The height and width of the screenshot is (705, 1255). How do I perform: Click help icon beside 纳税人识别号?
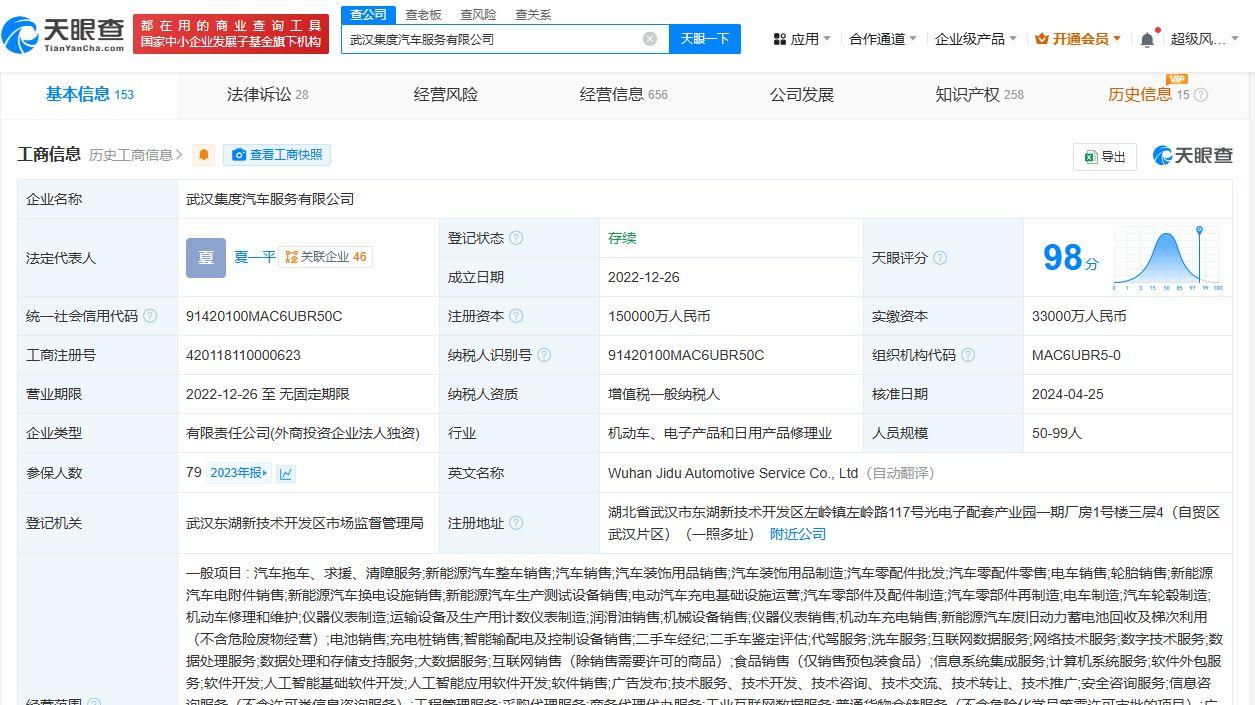pos(543,355)
